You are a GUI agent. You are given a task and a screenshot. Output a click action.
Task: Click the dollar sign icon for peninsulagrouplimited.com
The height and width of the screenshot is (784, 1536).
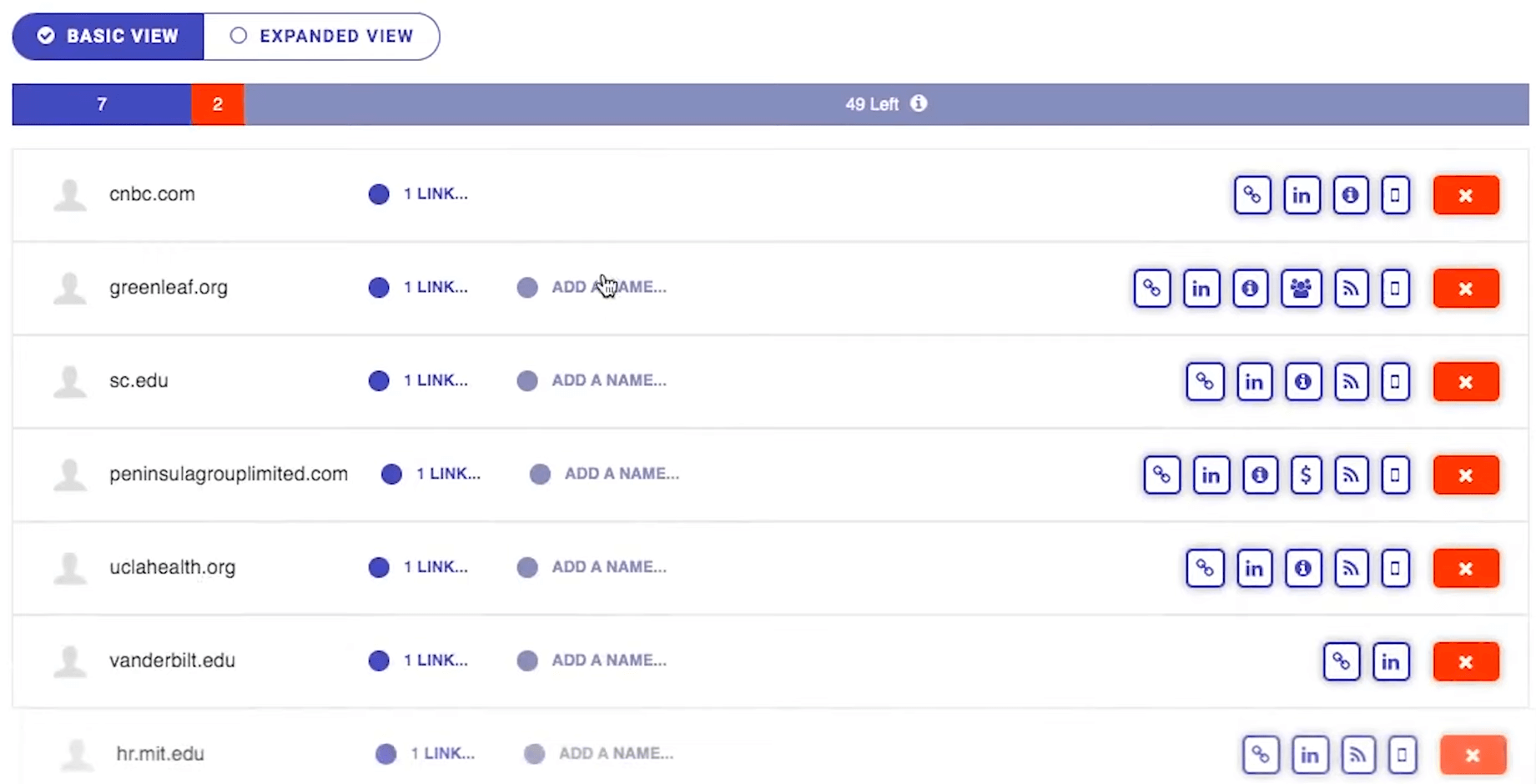pos(1306,475)
